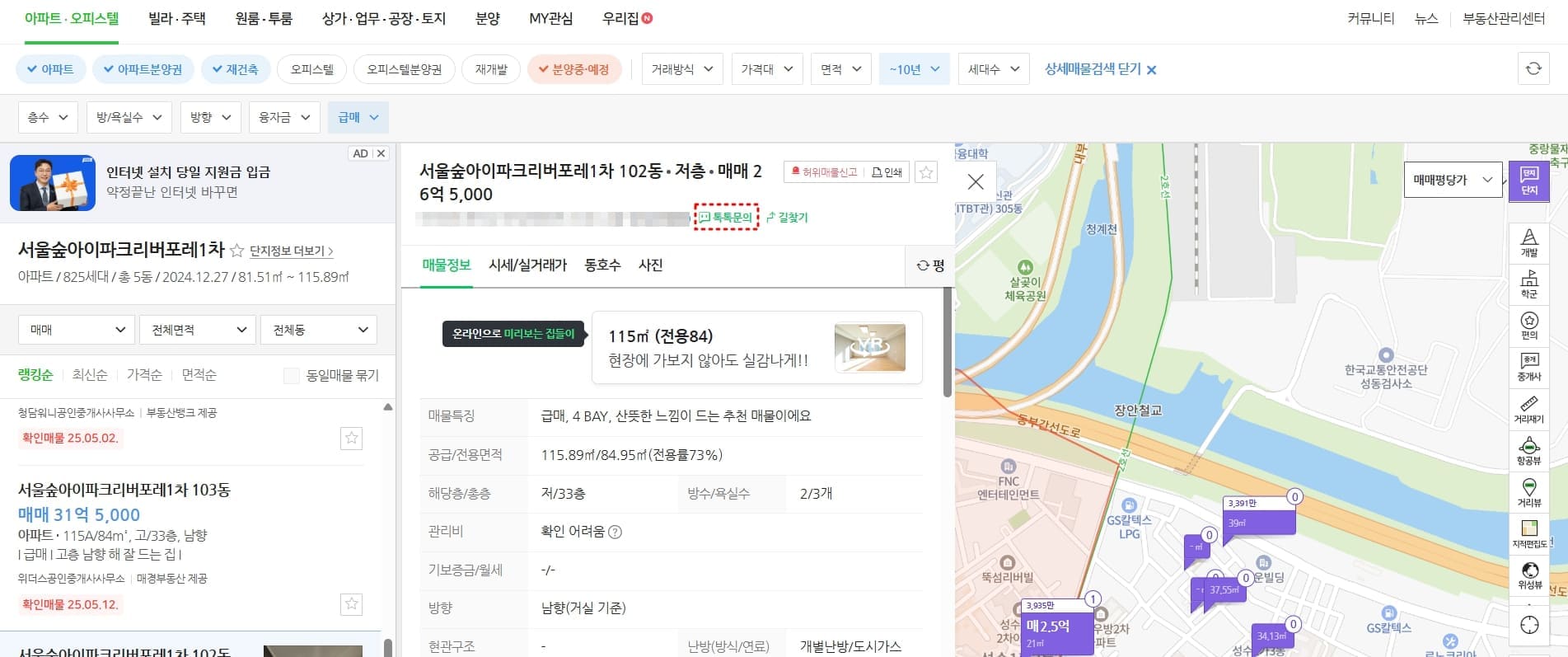Open the MY관심 menu
Screen dimensions: 1568x657
click(550, 18)
